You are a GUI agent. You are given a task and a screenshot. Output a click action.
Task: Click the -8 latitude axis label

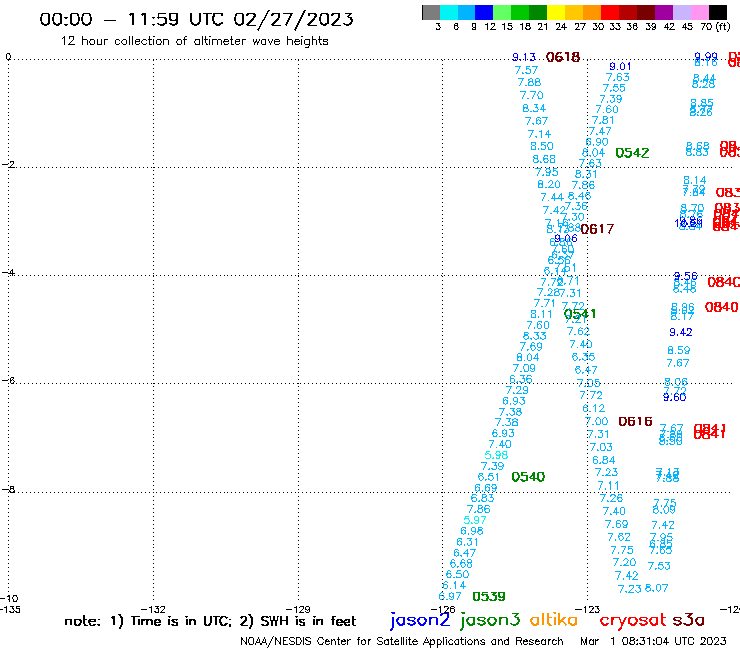pyautogui.click(x=8, y=489)
